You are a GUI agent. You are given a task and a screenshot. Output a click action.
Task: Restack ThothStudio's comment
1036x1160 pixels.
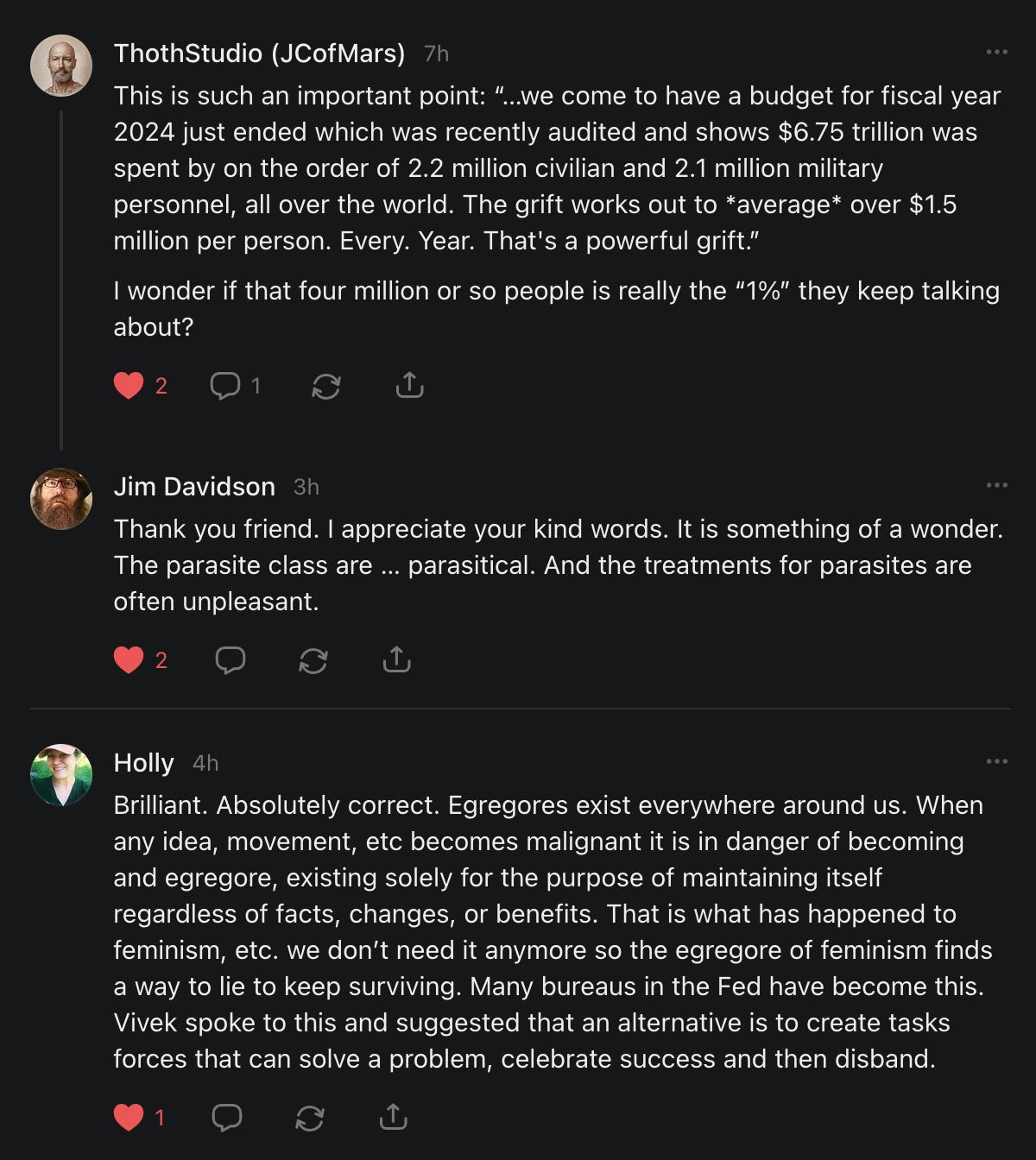pyautogui.click(x=325, y=385)
